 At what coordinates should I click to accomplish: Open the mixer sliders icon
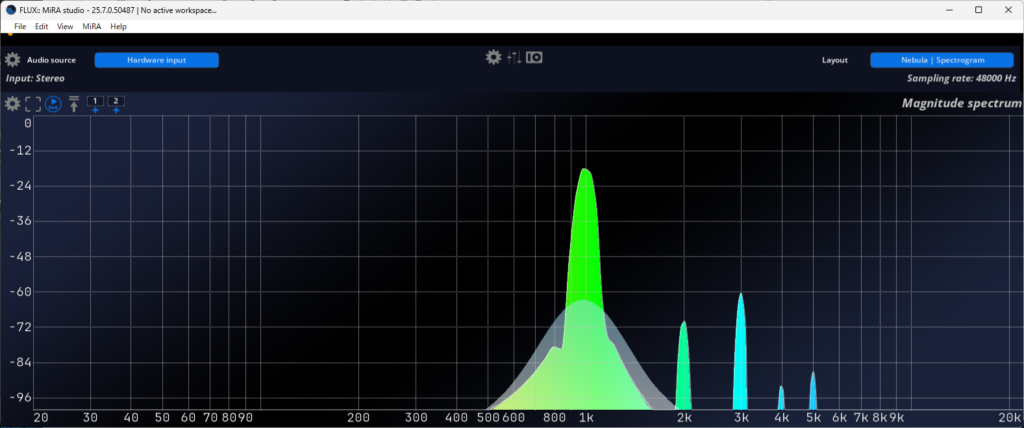point(514,58)
